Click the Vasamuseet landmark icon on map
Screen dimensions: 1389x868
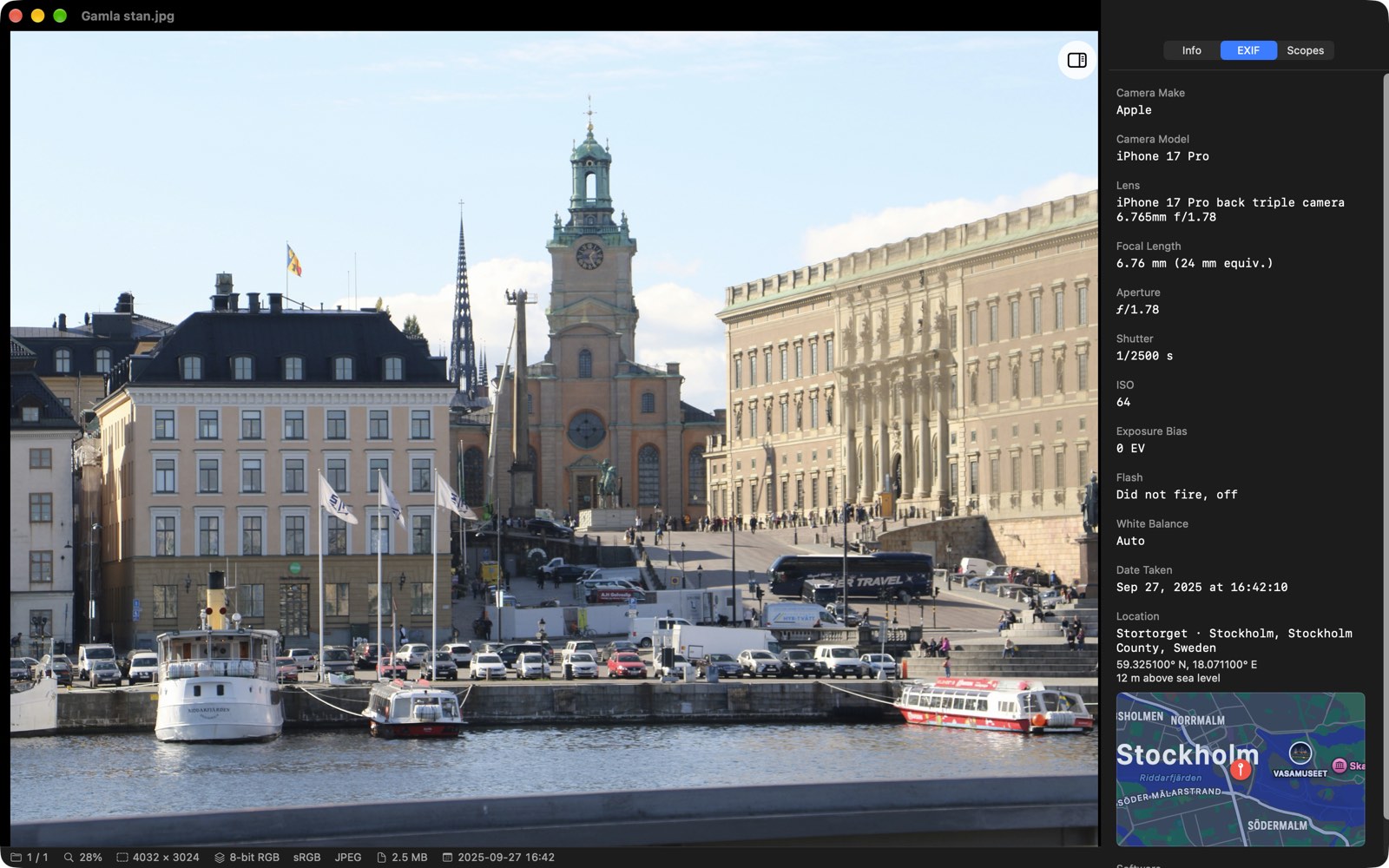(1300, 753)
